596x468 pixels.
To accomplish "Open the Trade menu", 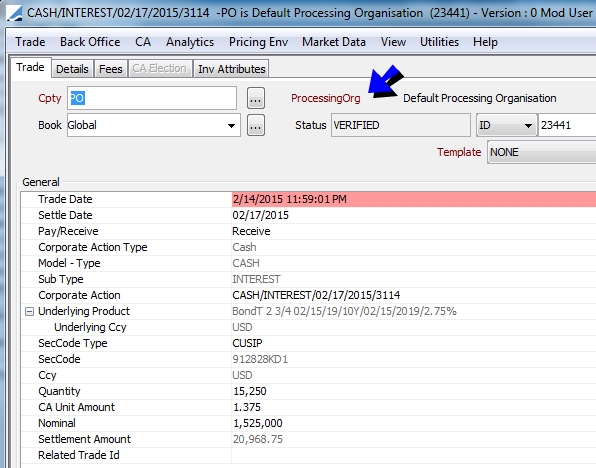I will (x=30, y=42).
